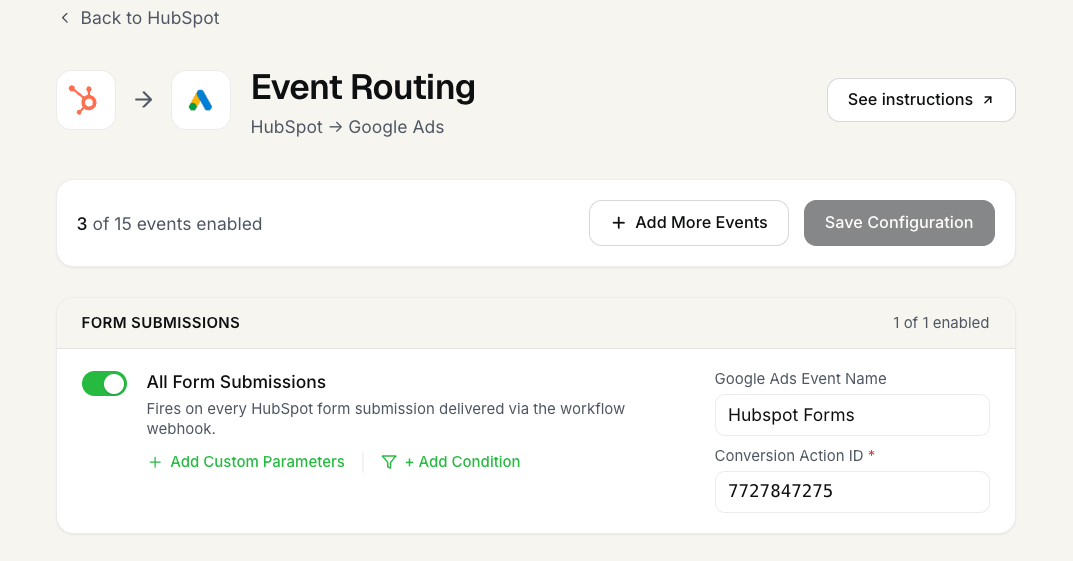Click the '1 of 1 enabled' status text

click(941, 323)
